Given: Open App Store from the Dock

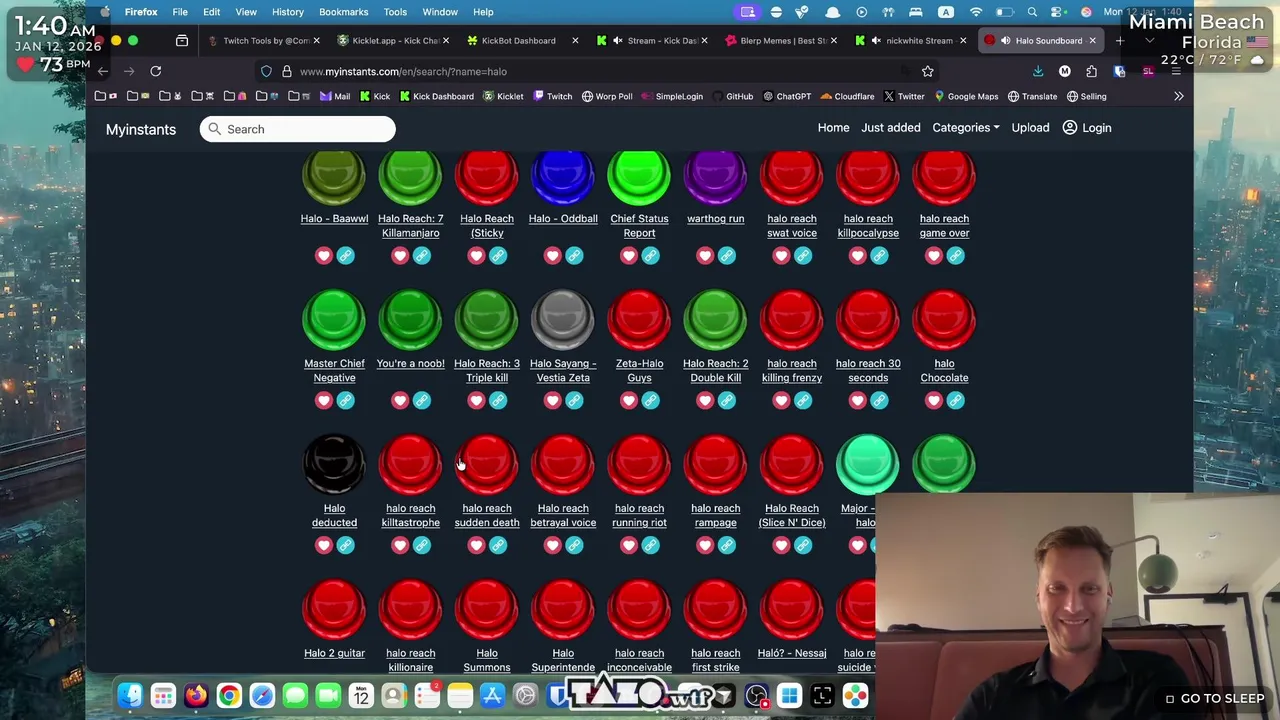Looking at the screenshot, I should point(492,696).
